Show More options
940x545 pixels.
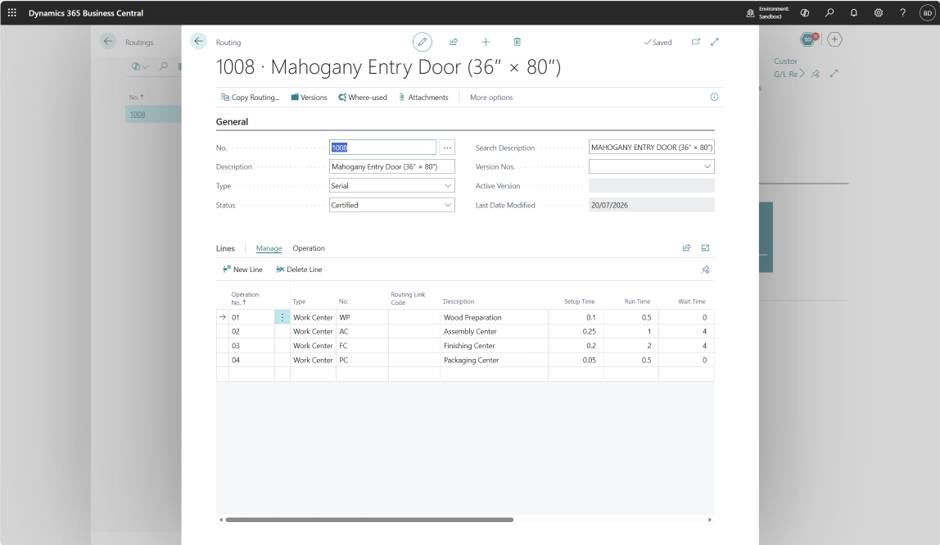(x=491, y=97)
